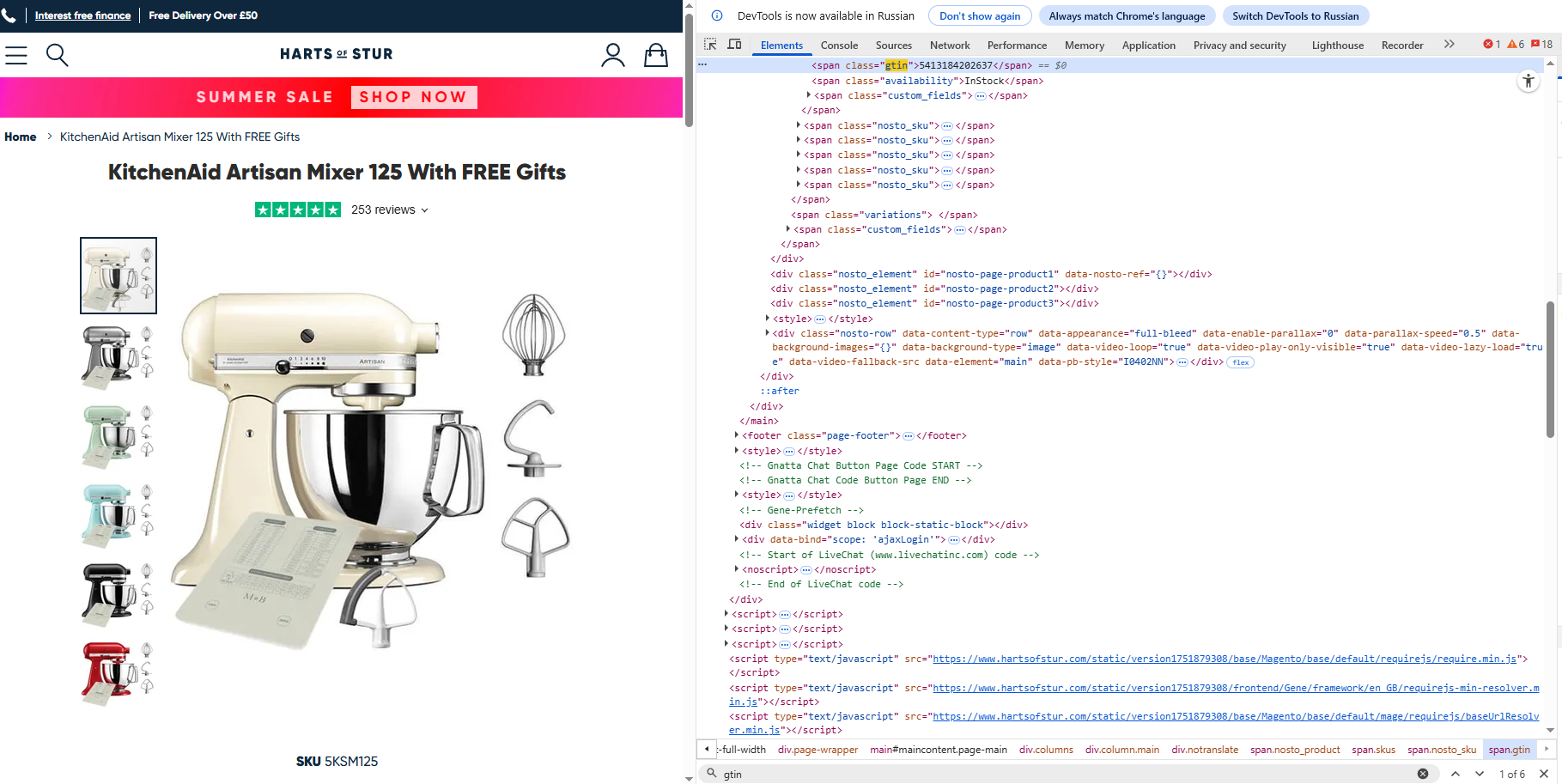Go to previous search result arrow

coord(1456,774)
